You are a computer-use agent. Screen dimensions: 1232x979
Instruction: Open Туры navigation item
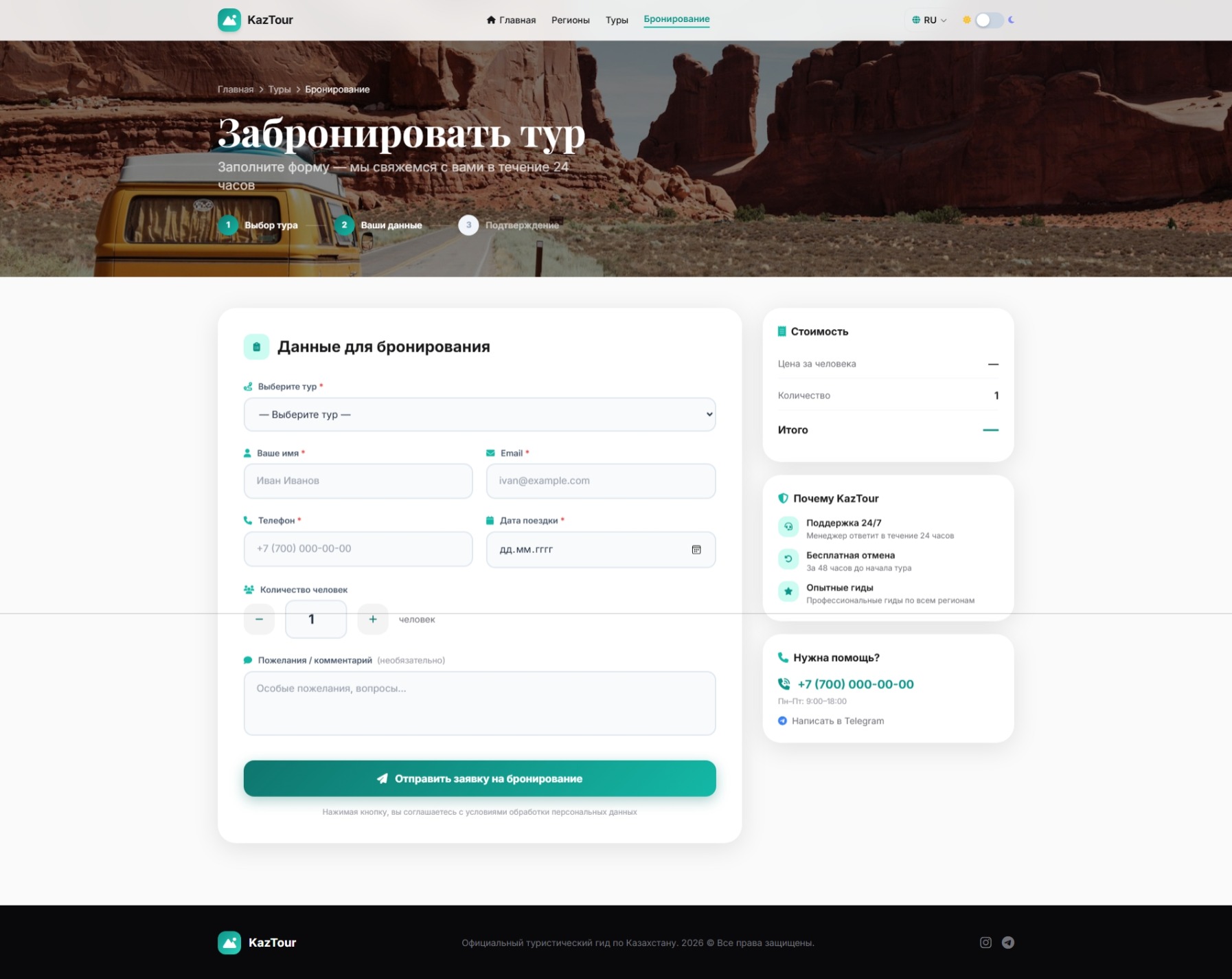(617, 20)
